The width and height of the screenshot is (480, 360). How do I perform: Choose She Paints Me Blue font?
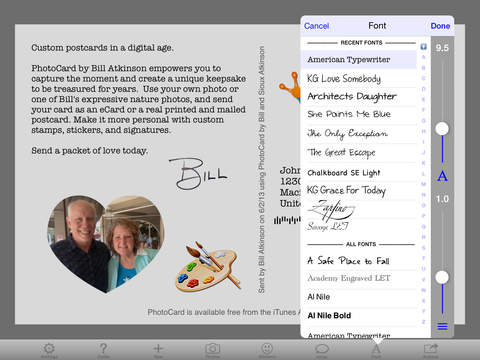[x=359, y=115]
